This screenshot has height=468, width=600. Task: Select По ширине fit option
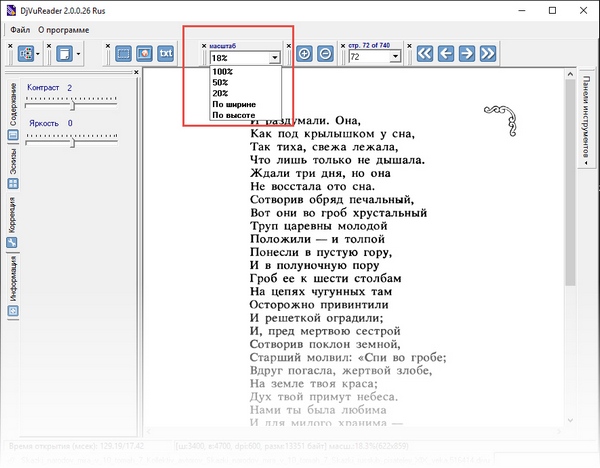234,104
